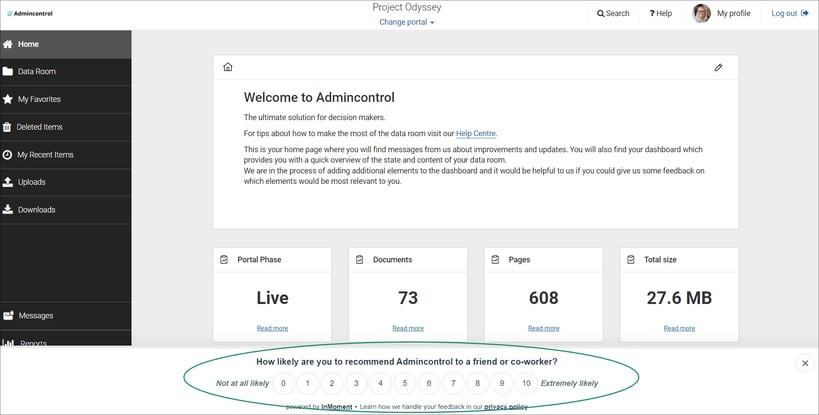
Task: Click the house icon on the welcome card
Action: [228, 67]
